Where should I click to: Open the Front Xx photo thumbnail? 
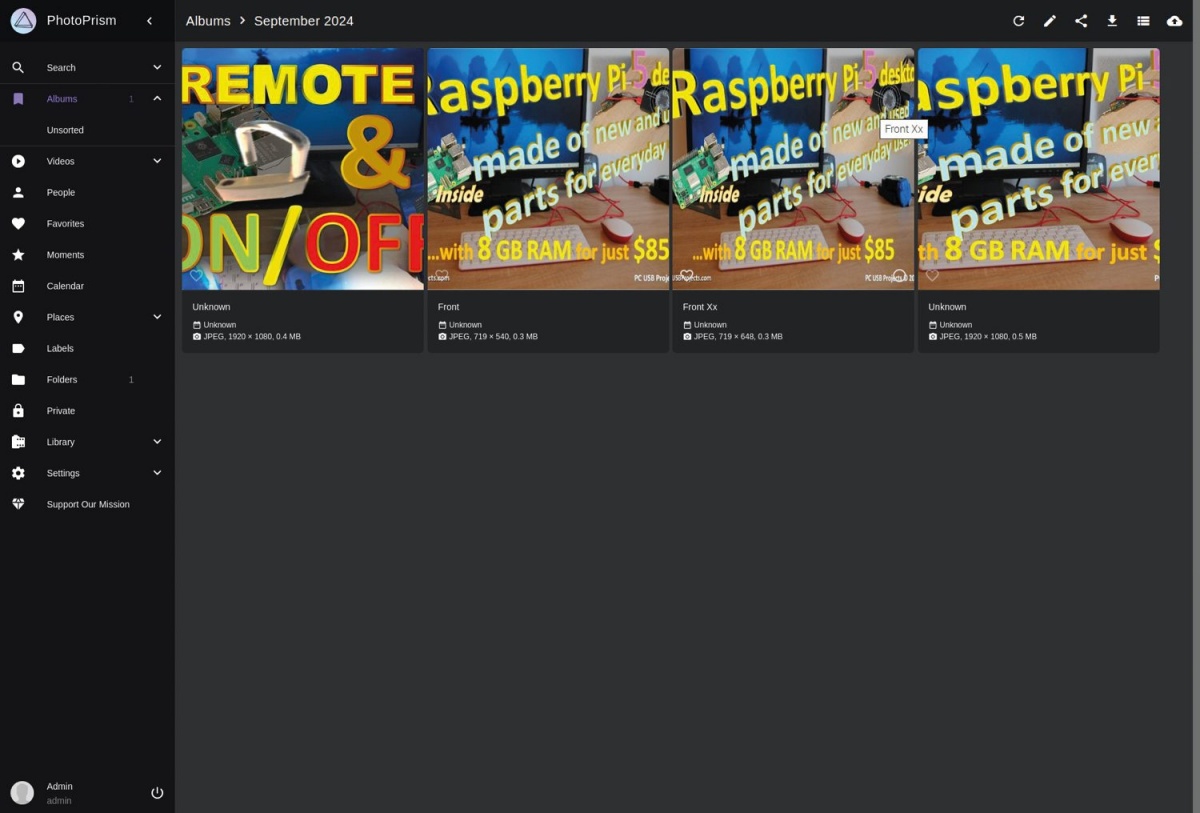[793, 169]
